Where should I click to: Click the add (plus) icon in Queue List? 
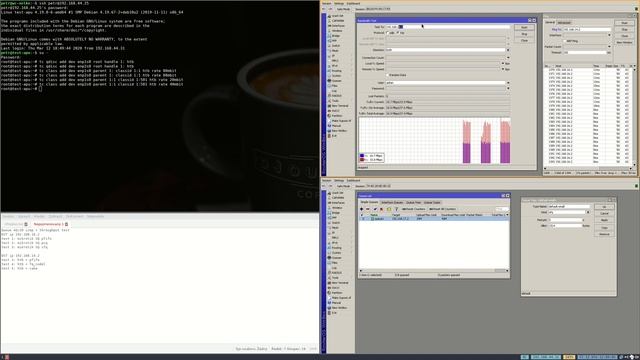[362, 209]
